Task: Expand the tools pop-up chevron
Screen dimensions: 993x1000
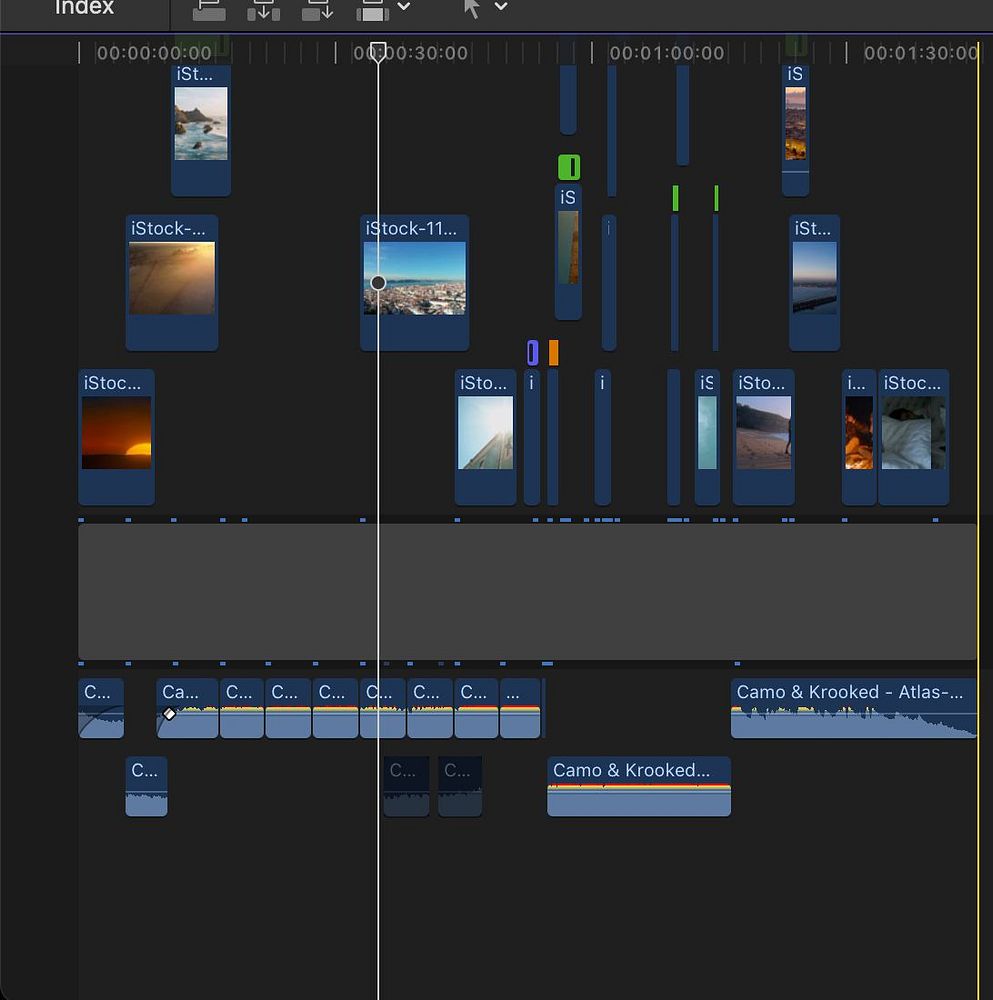Action: coord(501,6)
